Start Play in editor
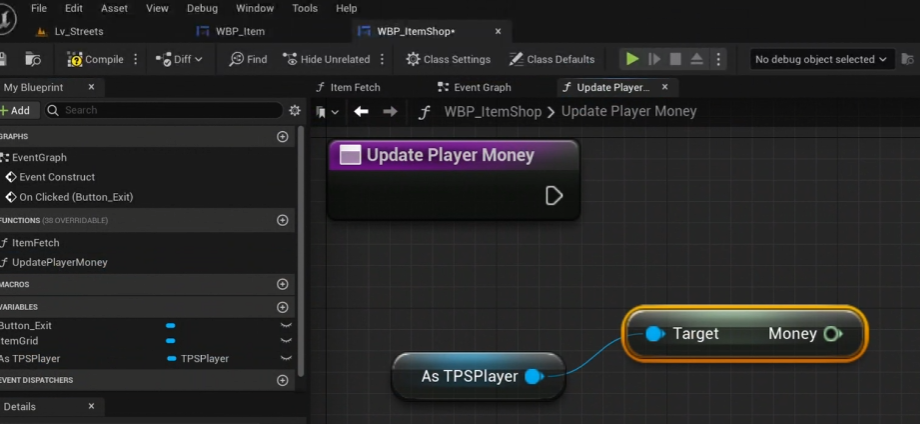 [632, 59]
